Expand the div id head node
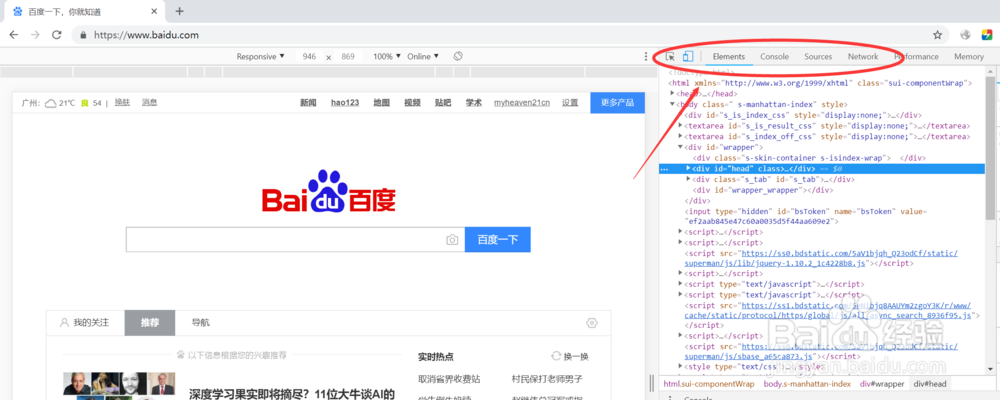 [689, 168]
